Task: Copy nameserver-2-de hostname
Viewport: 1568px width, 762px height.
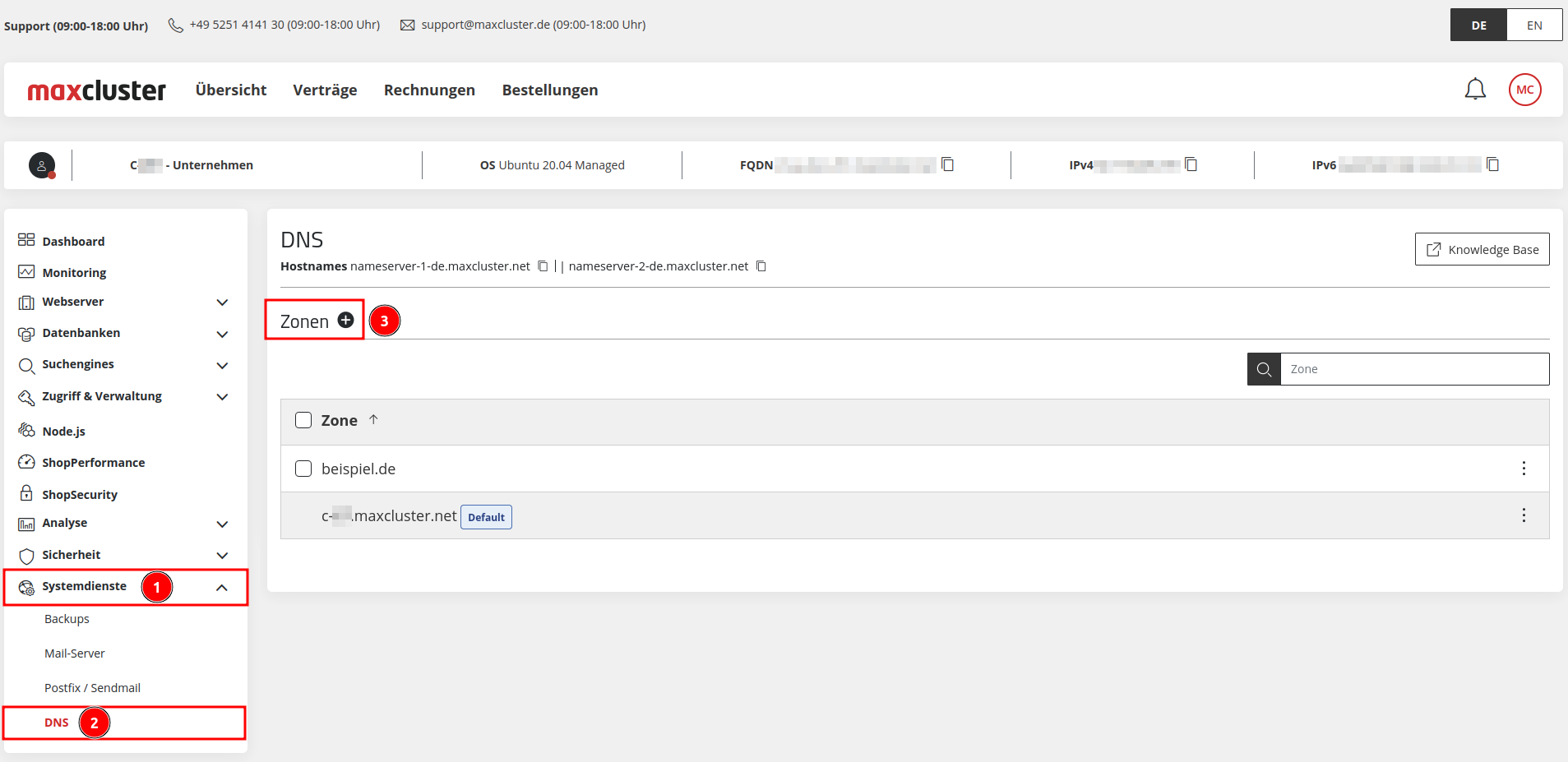Action: click(761, 266)
